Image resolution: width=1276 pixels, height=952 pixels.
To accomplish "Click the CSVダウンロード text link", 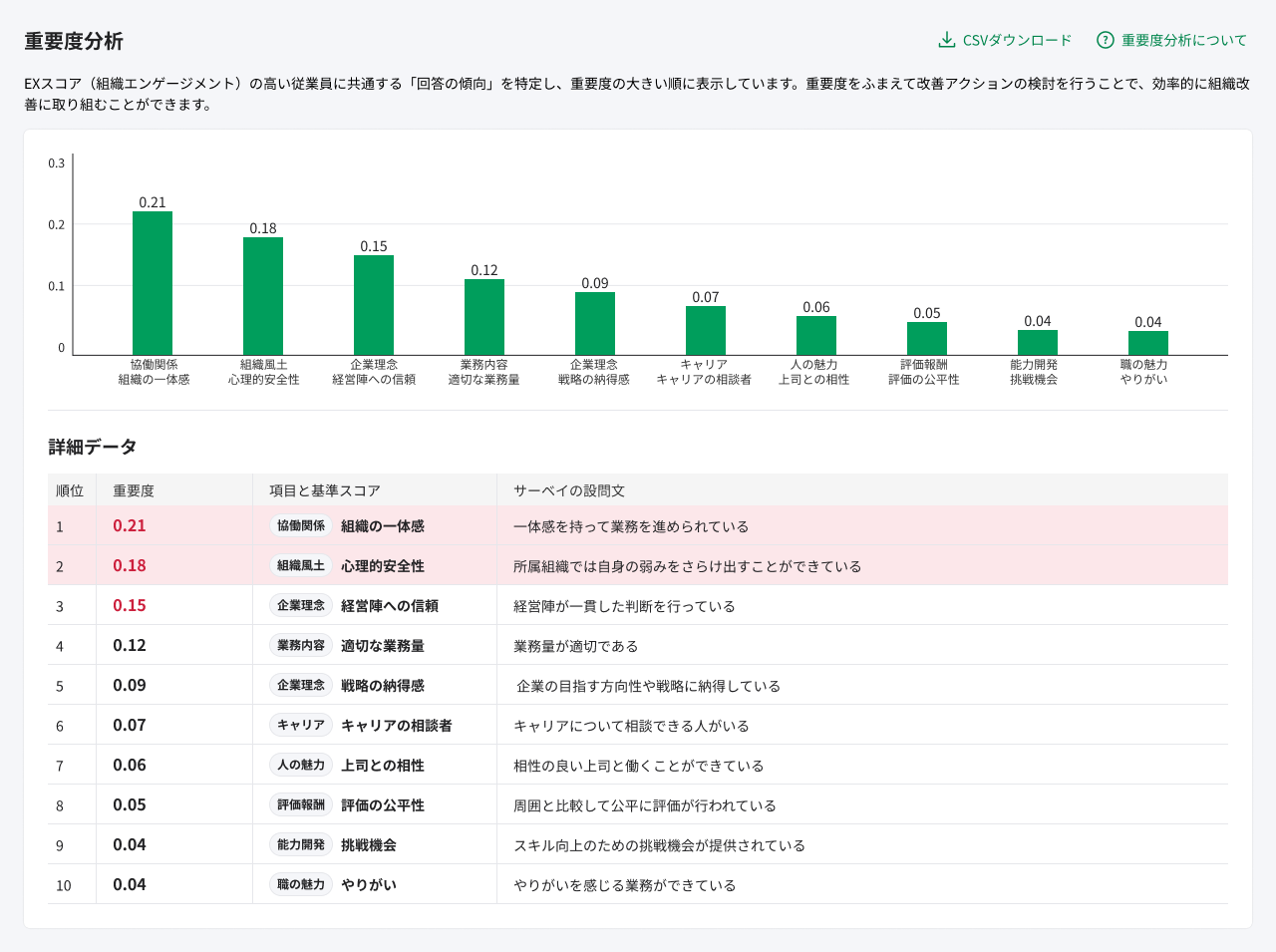I will pyautogui.click(x=1017, y=41).
